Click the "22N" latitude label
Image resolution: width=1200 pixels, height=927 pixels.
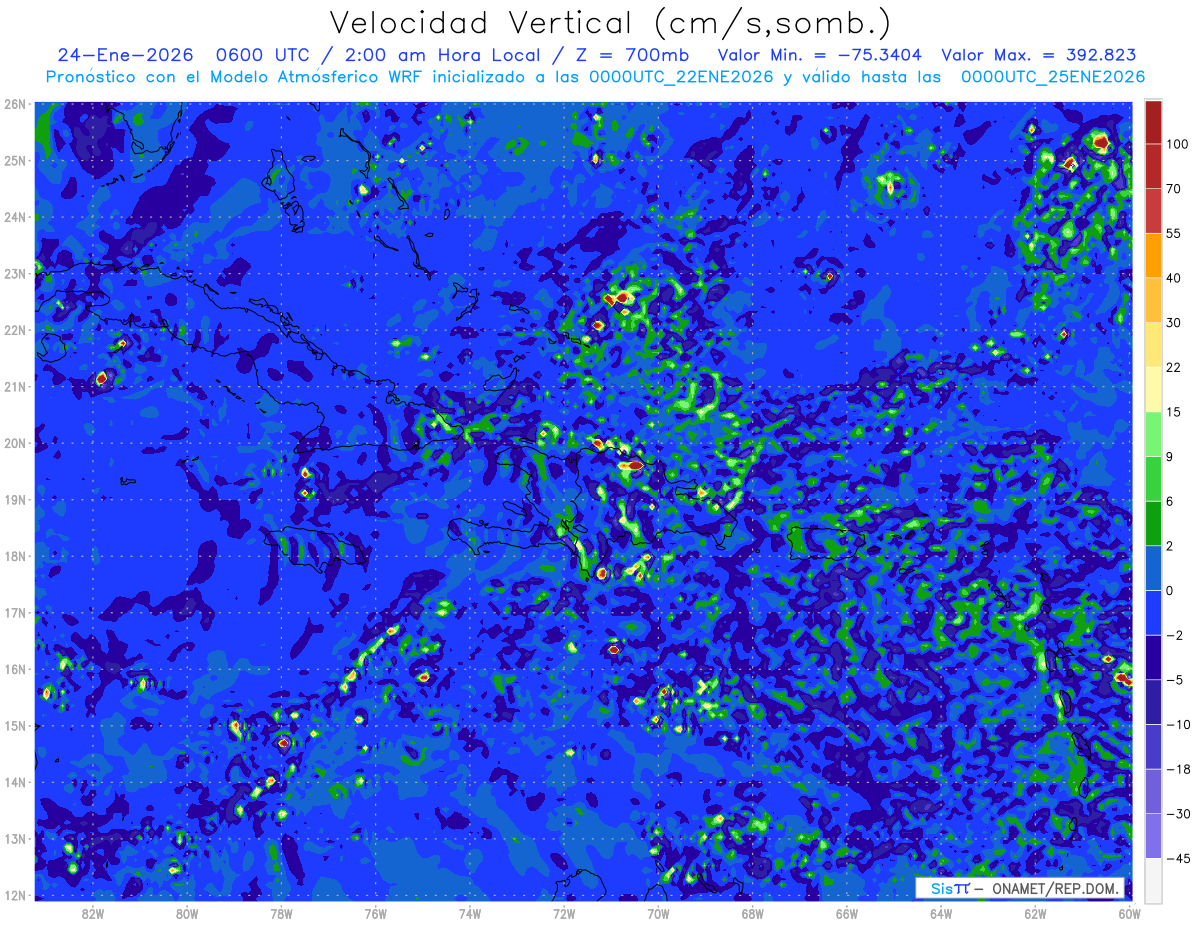[x=15, y=330]
